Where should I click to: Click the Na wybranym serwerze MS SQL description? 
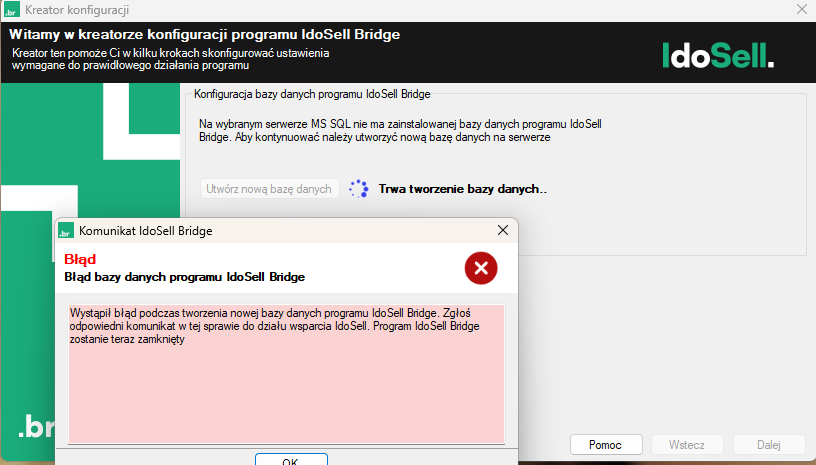pos(400,131)
